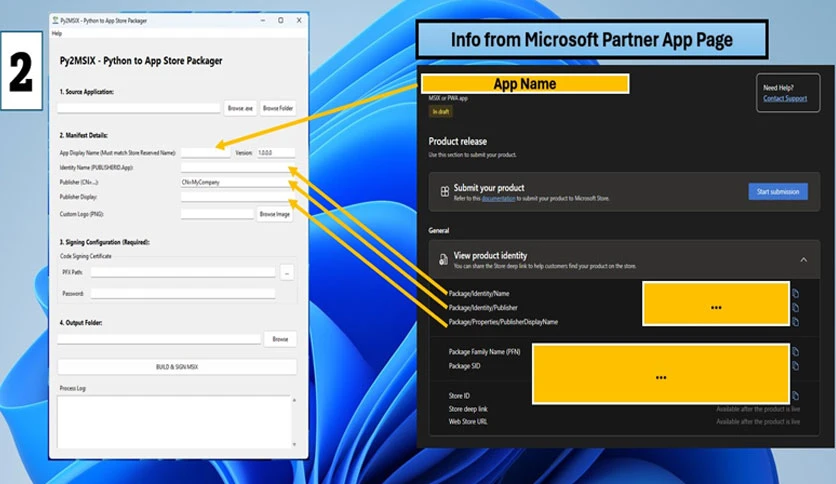This screenshot has width=836, height=484.
Task: Click the Publisher field with CN=MyCompany
Action: pos(238,182)
